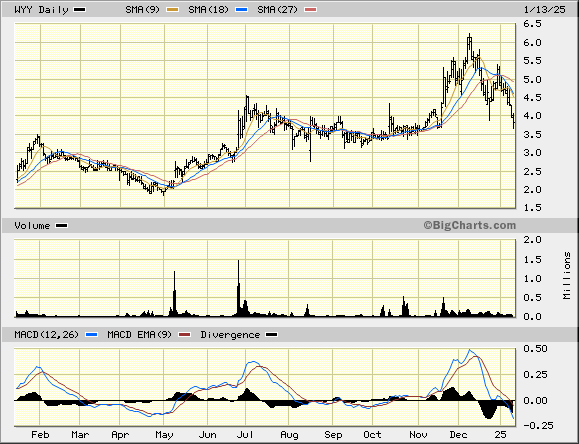Click the Nov month axis label

click(418, 435)
